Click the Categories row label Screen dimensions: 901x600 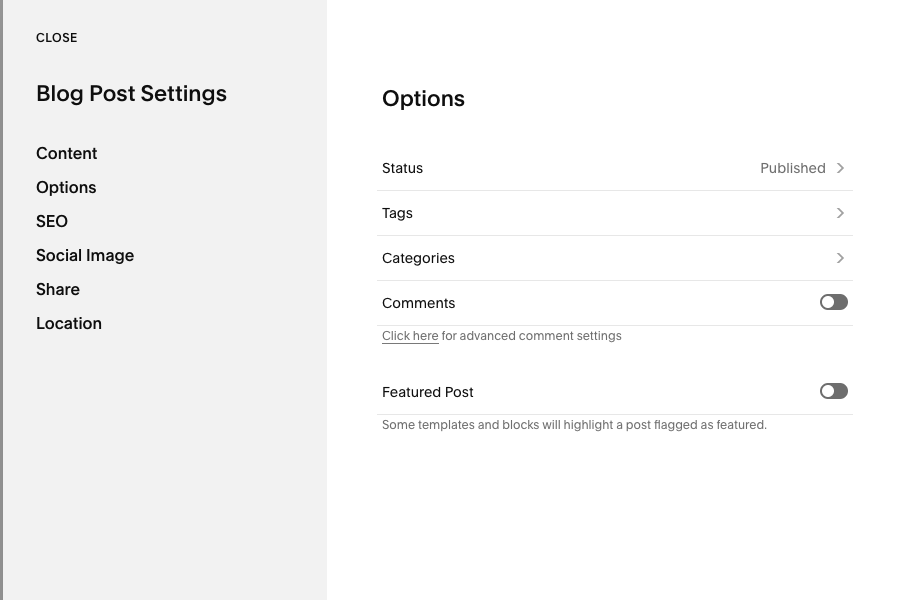[418, 258]
